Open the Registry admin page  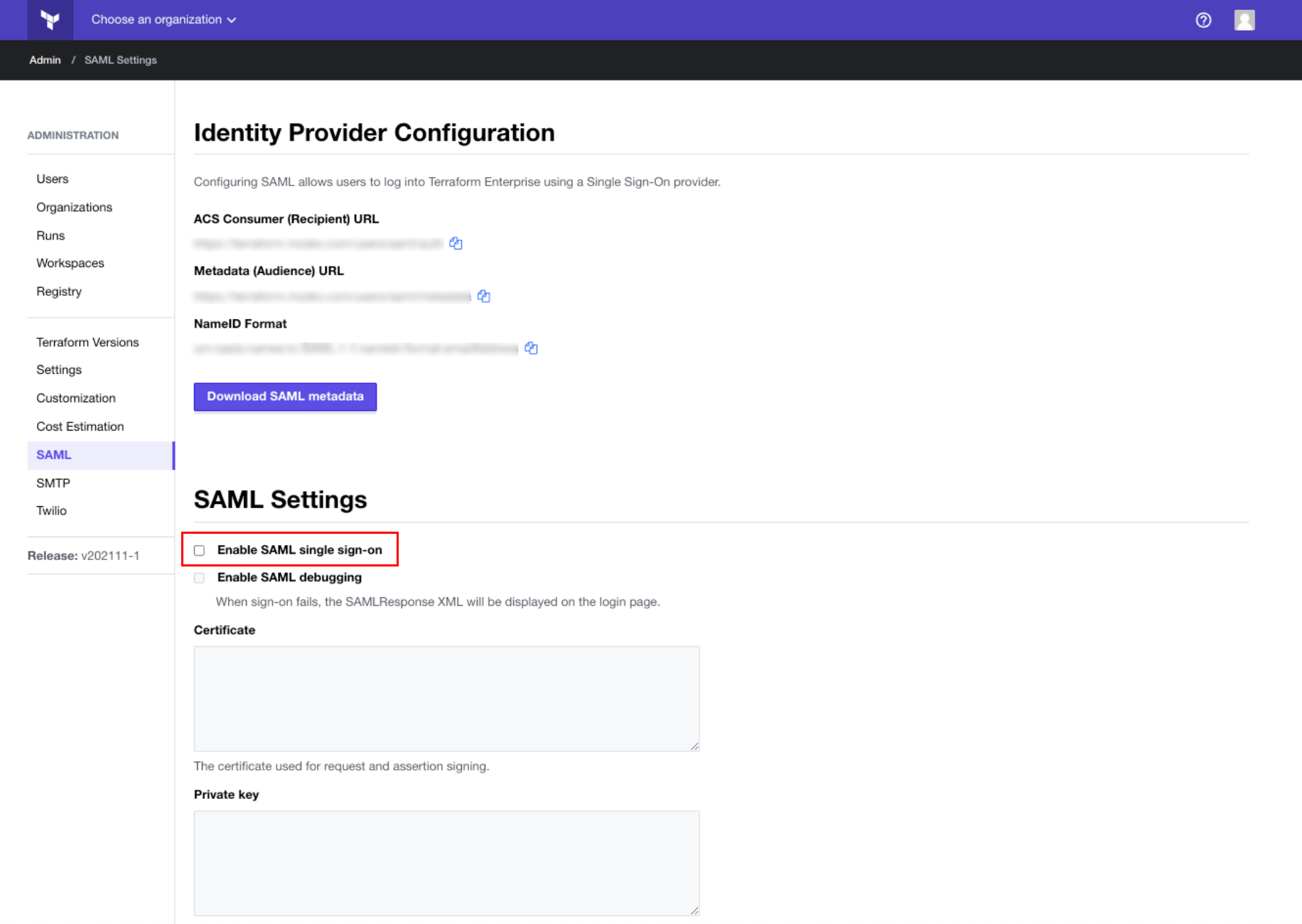[x=59, y=291]
